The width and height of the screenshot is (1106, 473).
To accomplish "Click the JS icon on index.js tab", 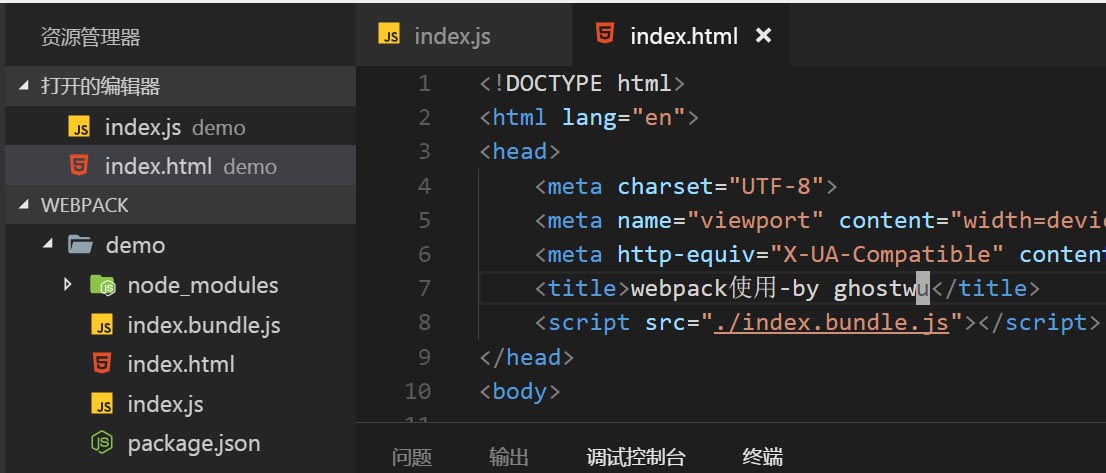I will (389, 34).
